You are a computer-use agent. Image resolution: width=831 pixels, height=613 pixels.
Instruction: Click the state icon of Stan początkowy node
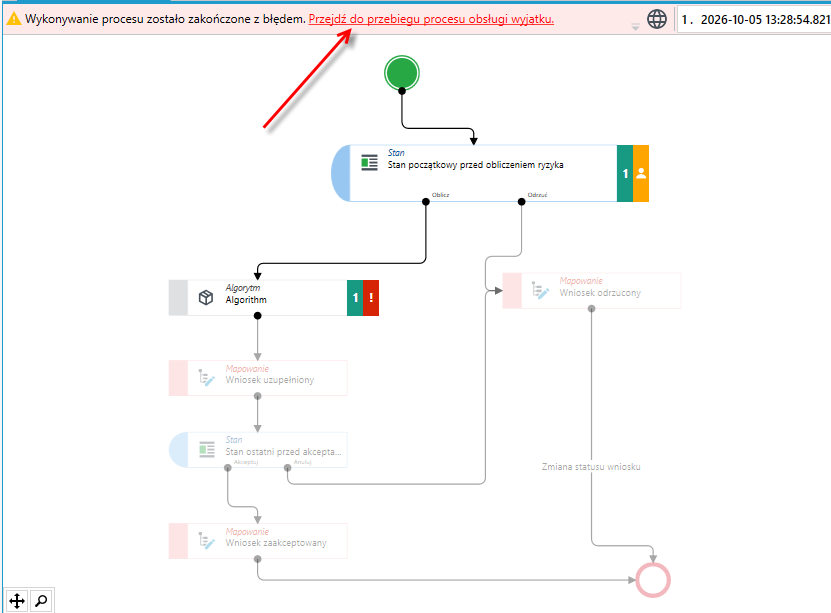tap(369, 162)
